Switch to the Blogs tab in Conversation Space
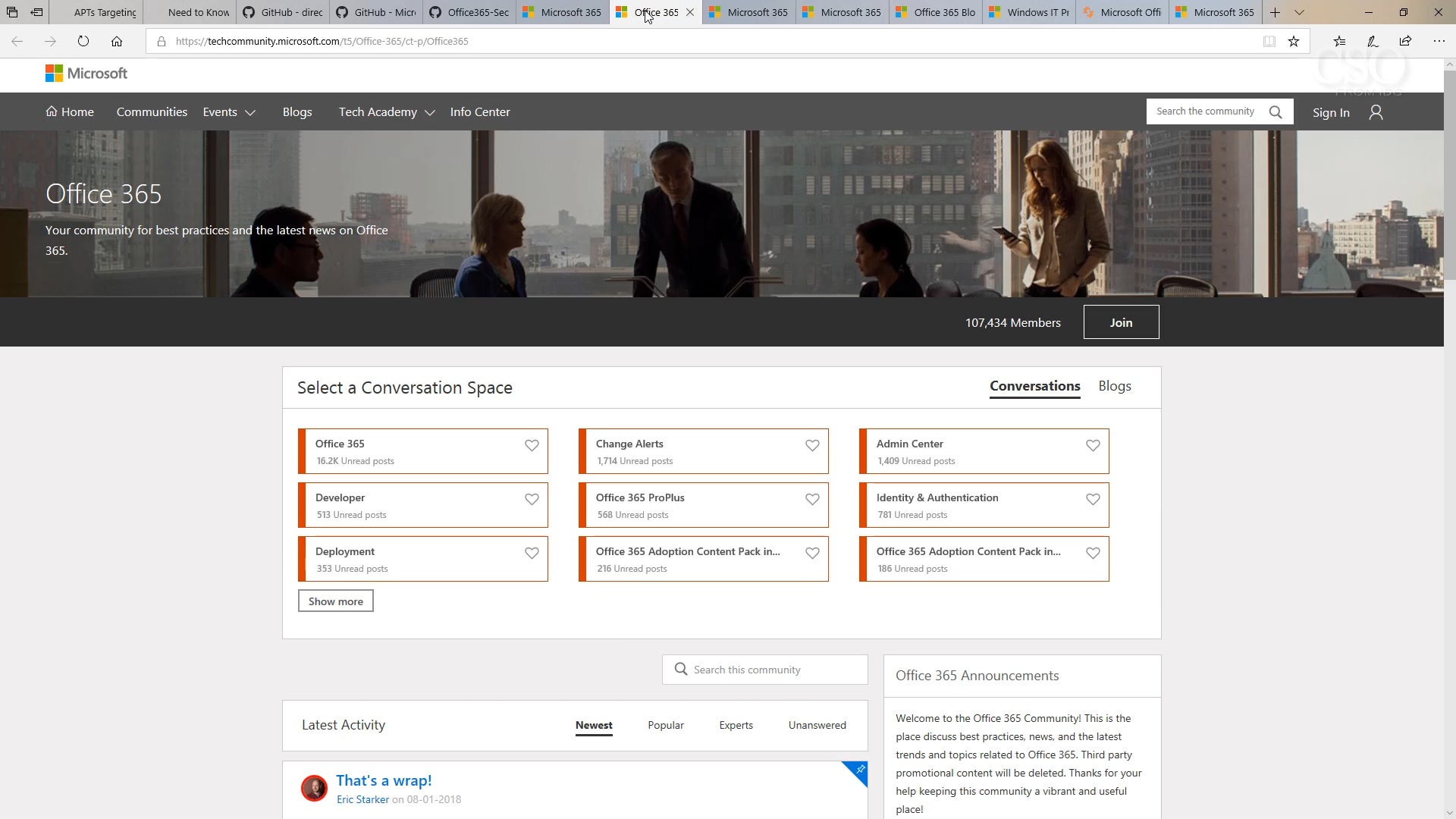This screenshot has height=819, width=1456. (x=1115, y=386)
